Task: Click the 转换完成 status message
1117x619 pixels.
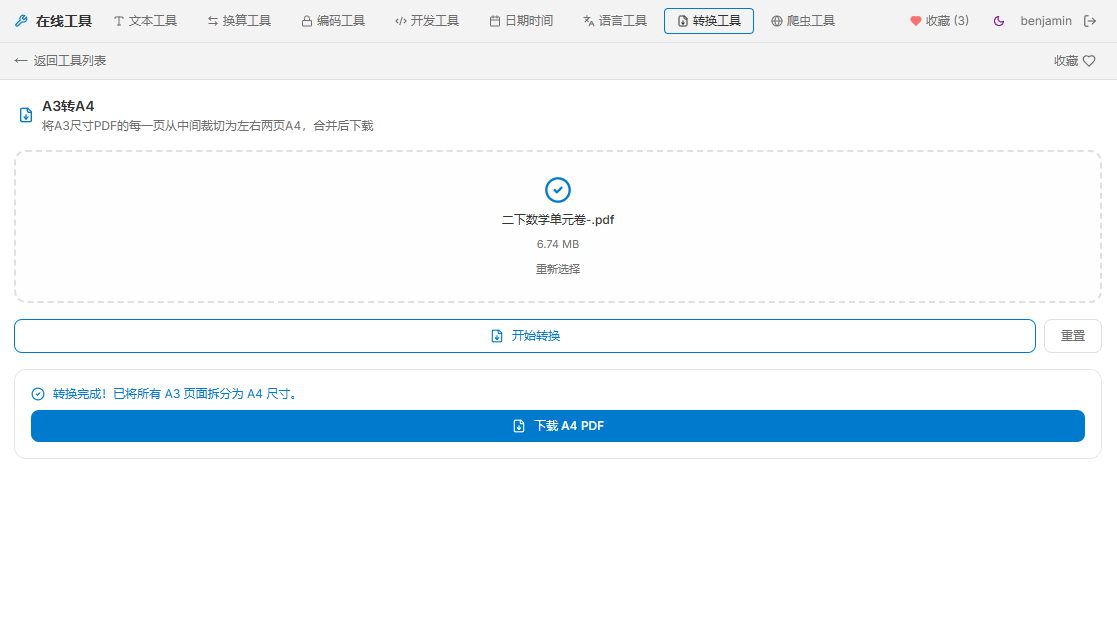Action: coord(175,394)
